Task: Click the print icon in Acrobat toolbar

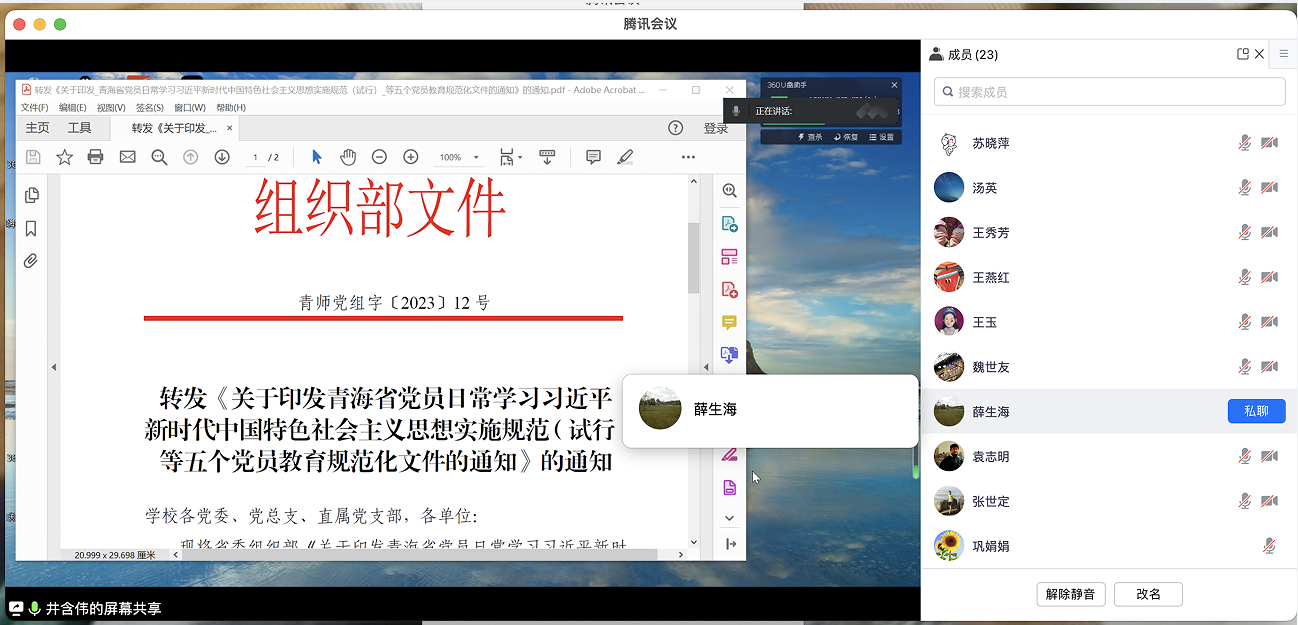Action: [96, 157]
